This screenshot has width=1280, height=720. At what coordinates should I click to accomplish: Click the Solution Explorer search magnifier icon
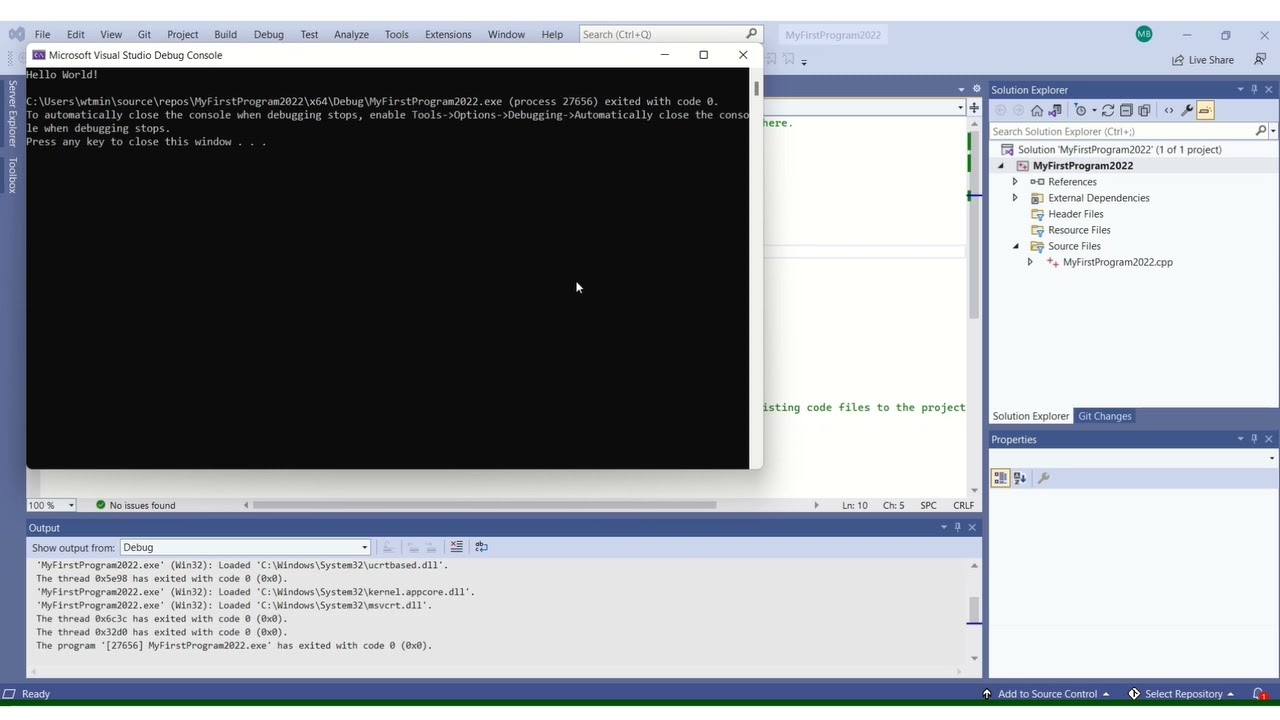1261,131
